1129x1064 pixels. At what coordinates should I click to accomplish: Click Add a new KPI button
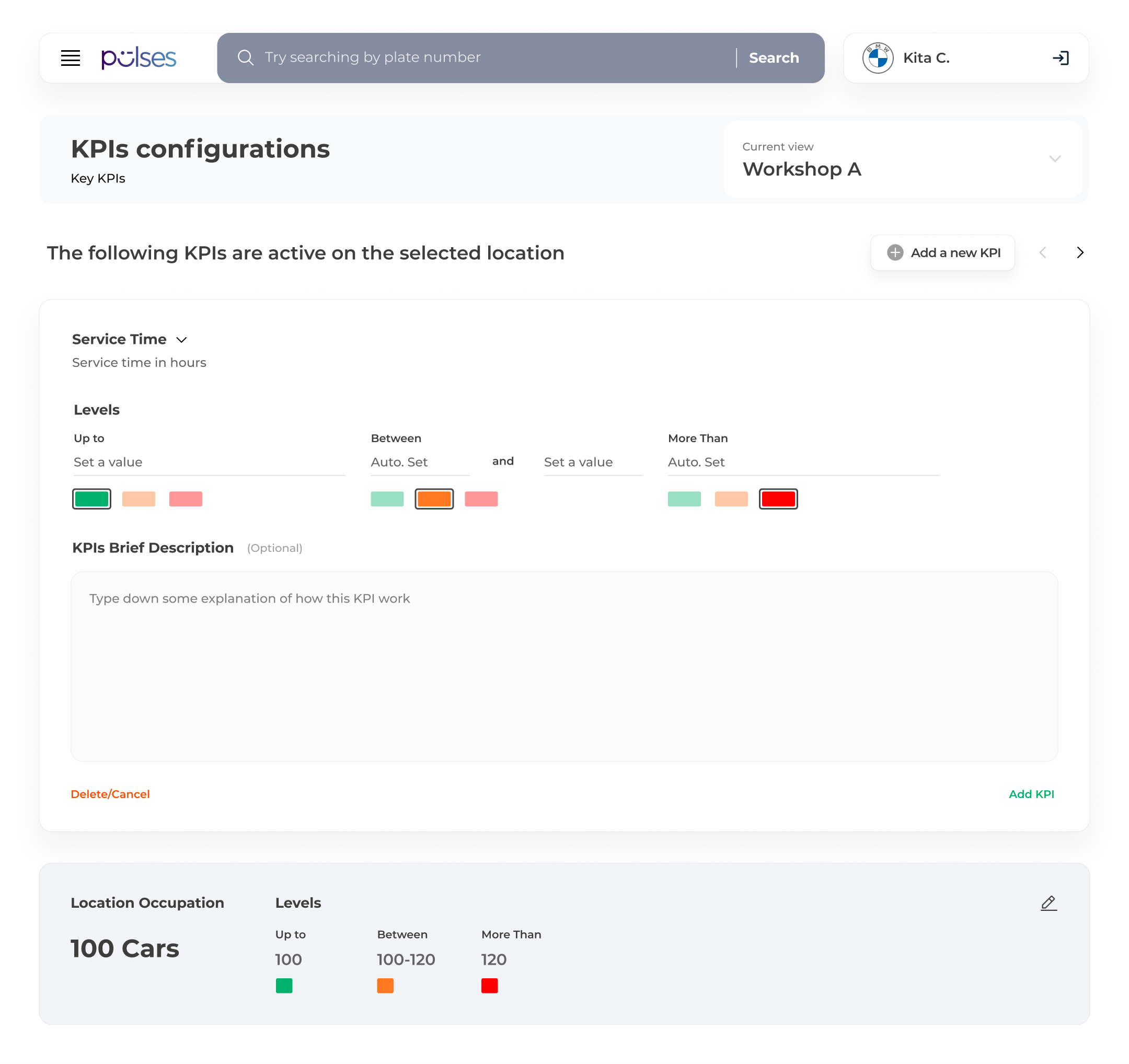pos(942,252)
